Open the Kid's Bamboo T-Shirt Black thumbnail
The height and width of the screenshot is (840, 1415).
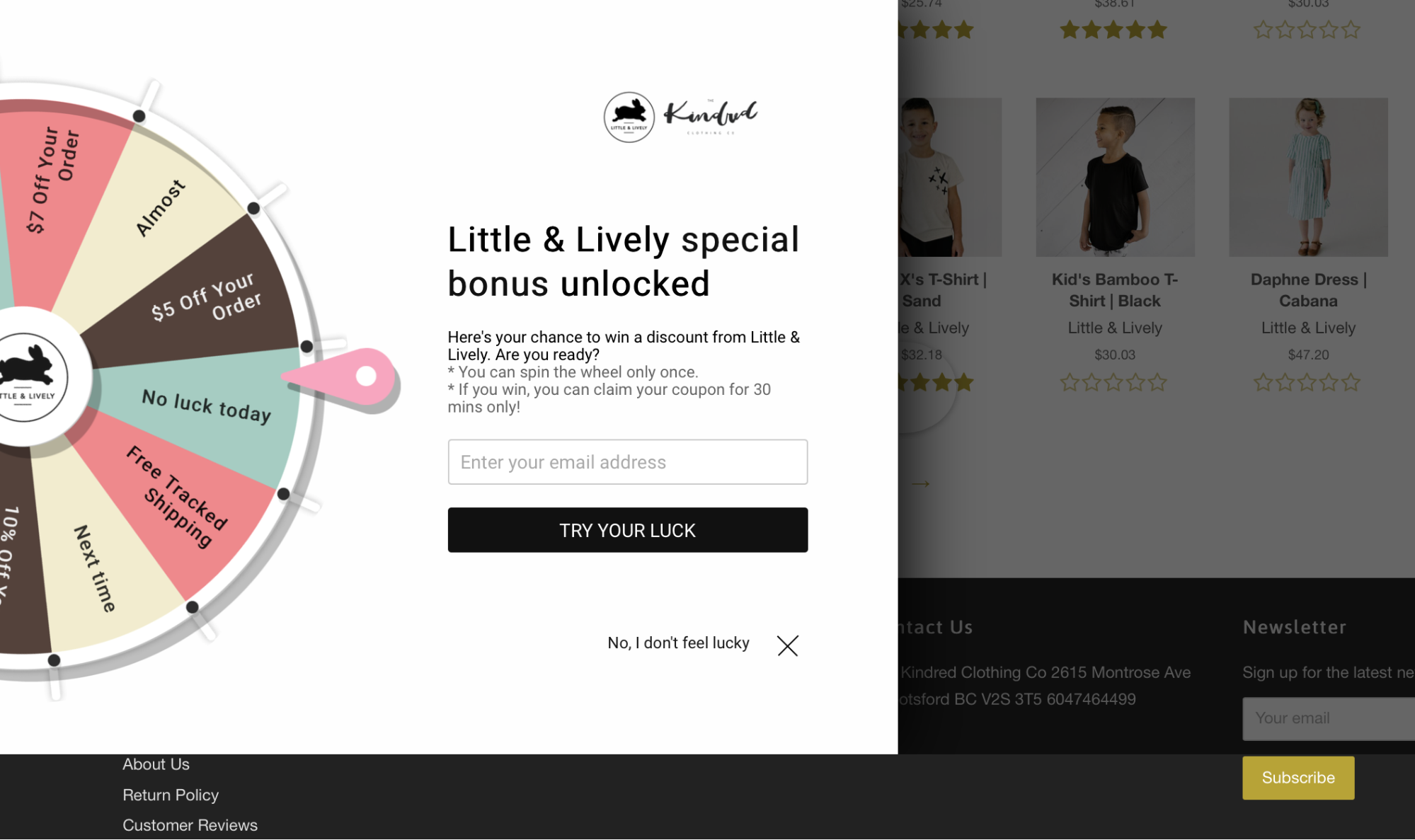point(1115,177)
